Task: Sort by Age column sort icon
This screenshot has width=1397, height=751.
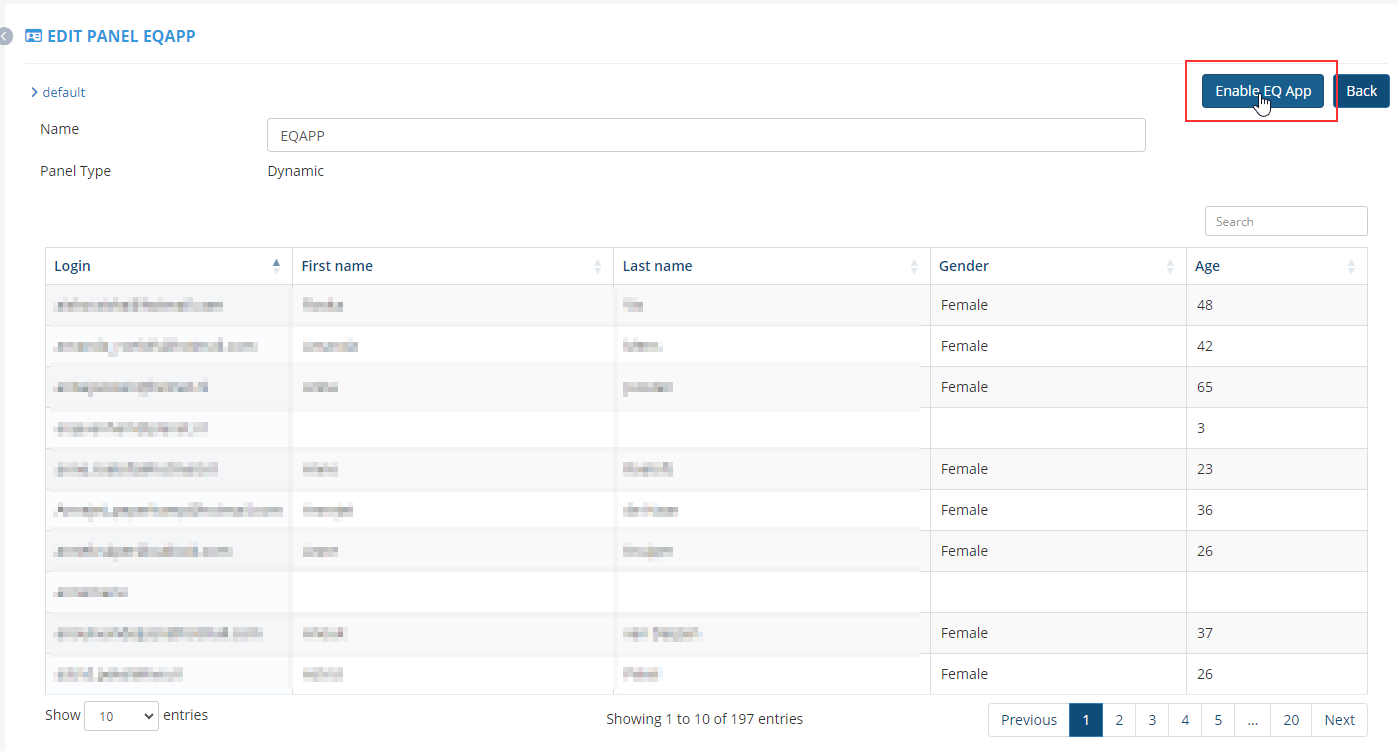Action: pyautogui.click(x=1351, y=266)
